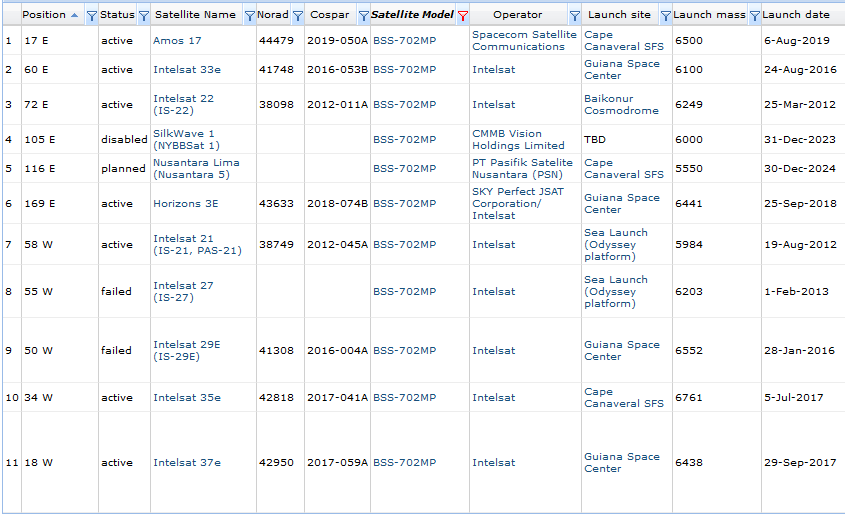The width and height of the screenshot is (845, 517).
Task: Open the Horizons 3E satellite link
Action: coord(185,203)
